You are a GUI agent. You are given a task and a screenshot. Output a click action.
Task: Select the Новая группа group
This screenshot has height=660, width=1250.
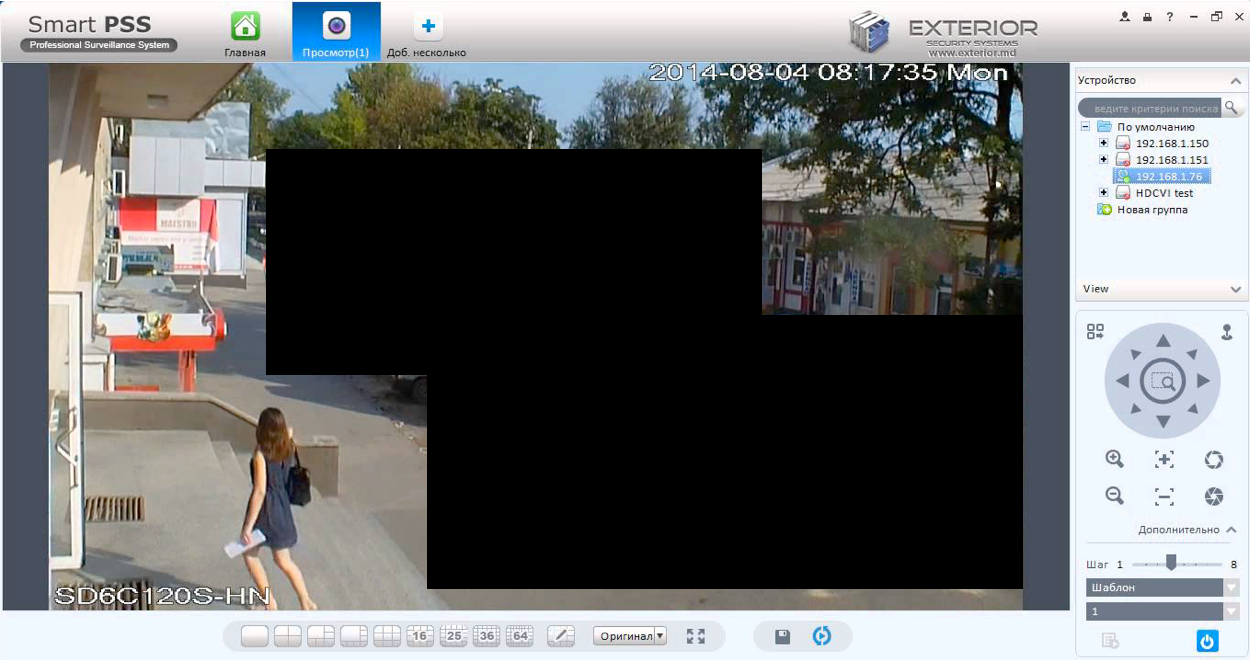1152,210
